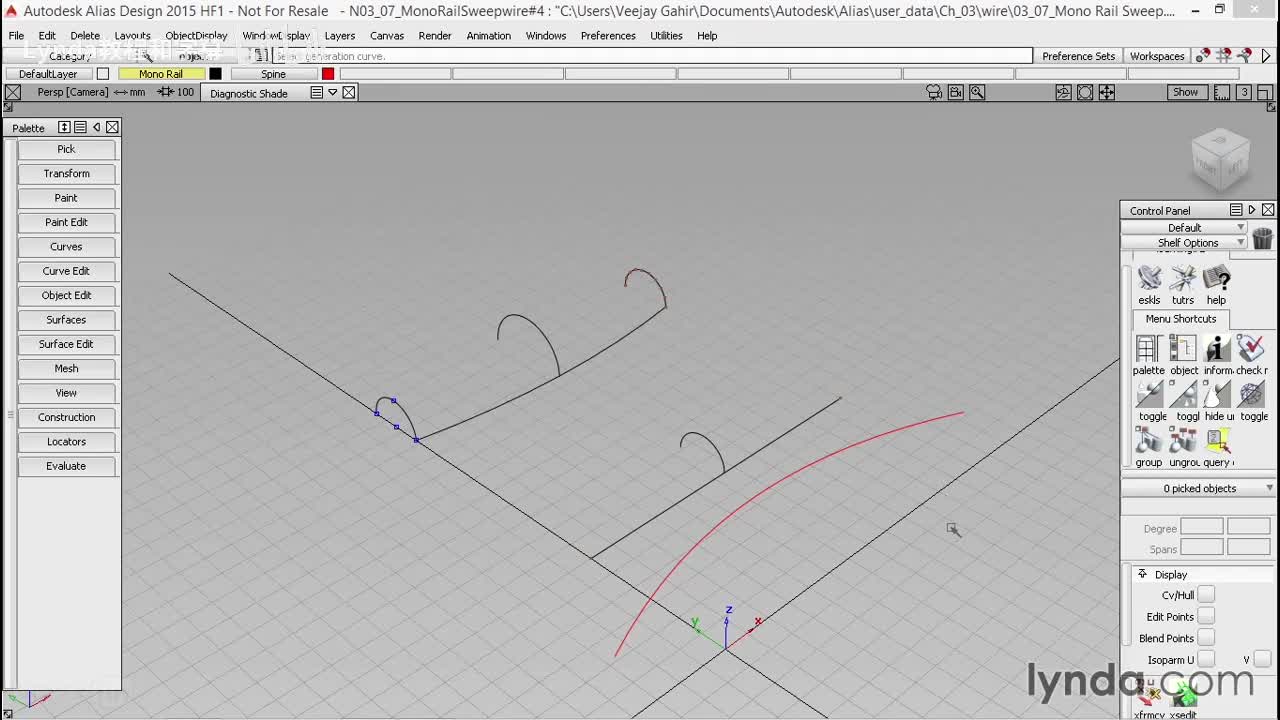The height and width of the screenshot is (720, 1280).
Task: Click the Show button in viewport bar
Action: tap(1185, 92)
